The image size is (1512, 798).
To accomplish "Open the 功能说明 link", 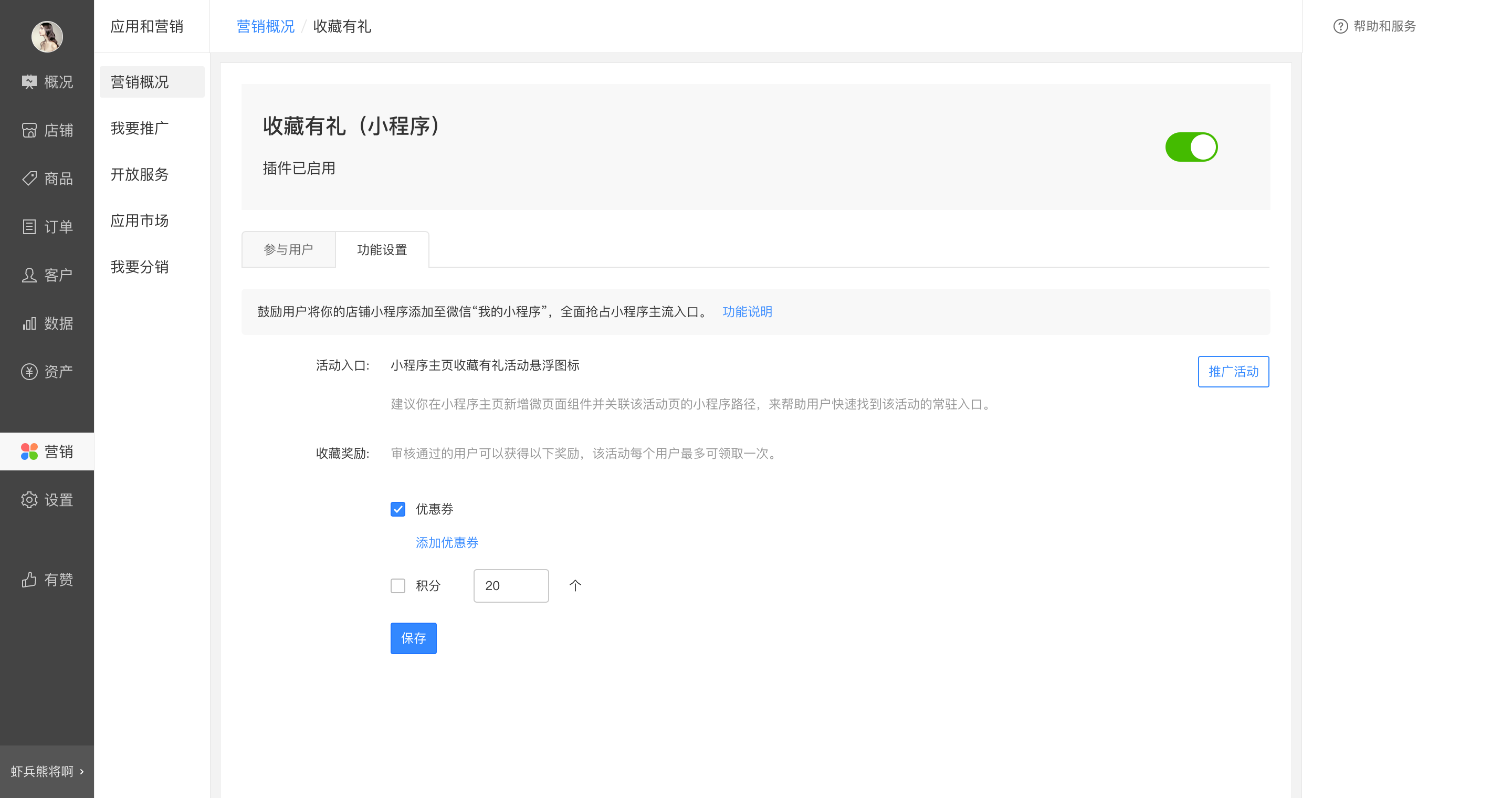I will pos(747,311).
